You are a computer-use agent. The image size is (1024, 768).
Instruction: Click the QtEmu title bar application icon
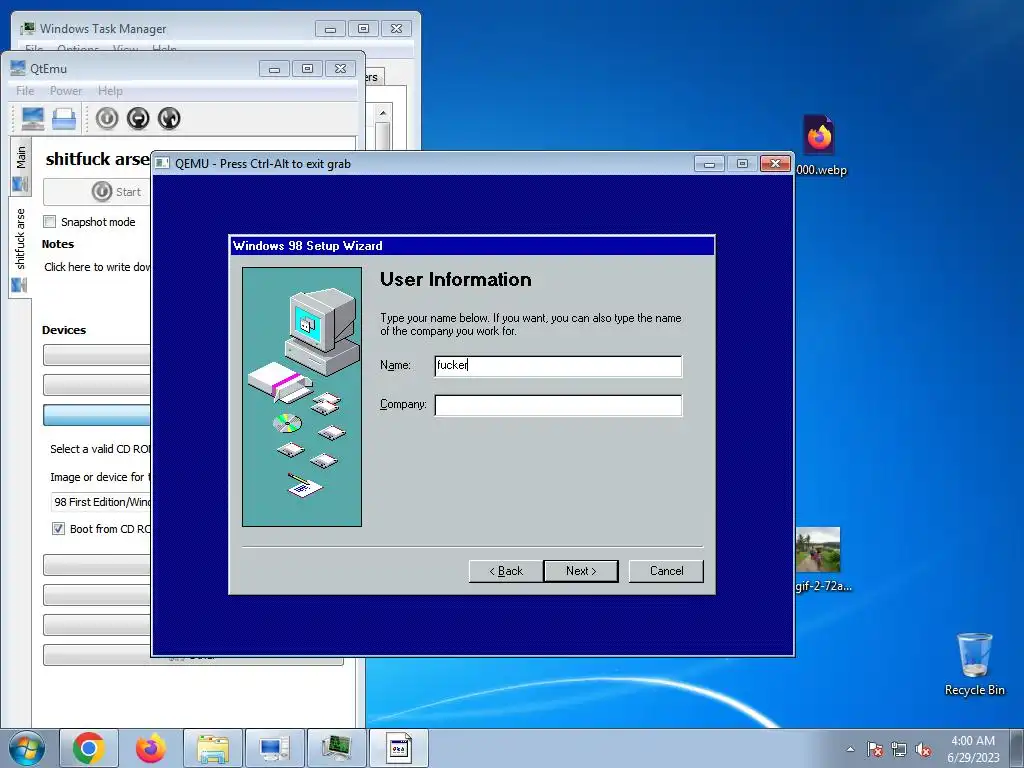[x=18, y=68]
